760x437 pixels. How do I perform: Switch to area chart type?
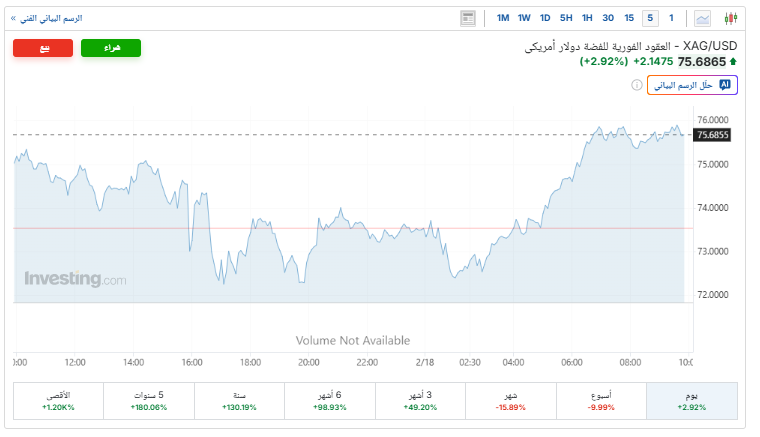point(703,18)
